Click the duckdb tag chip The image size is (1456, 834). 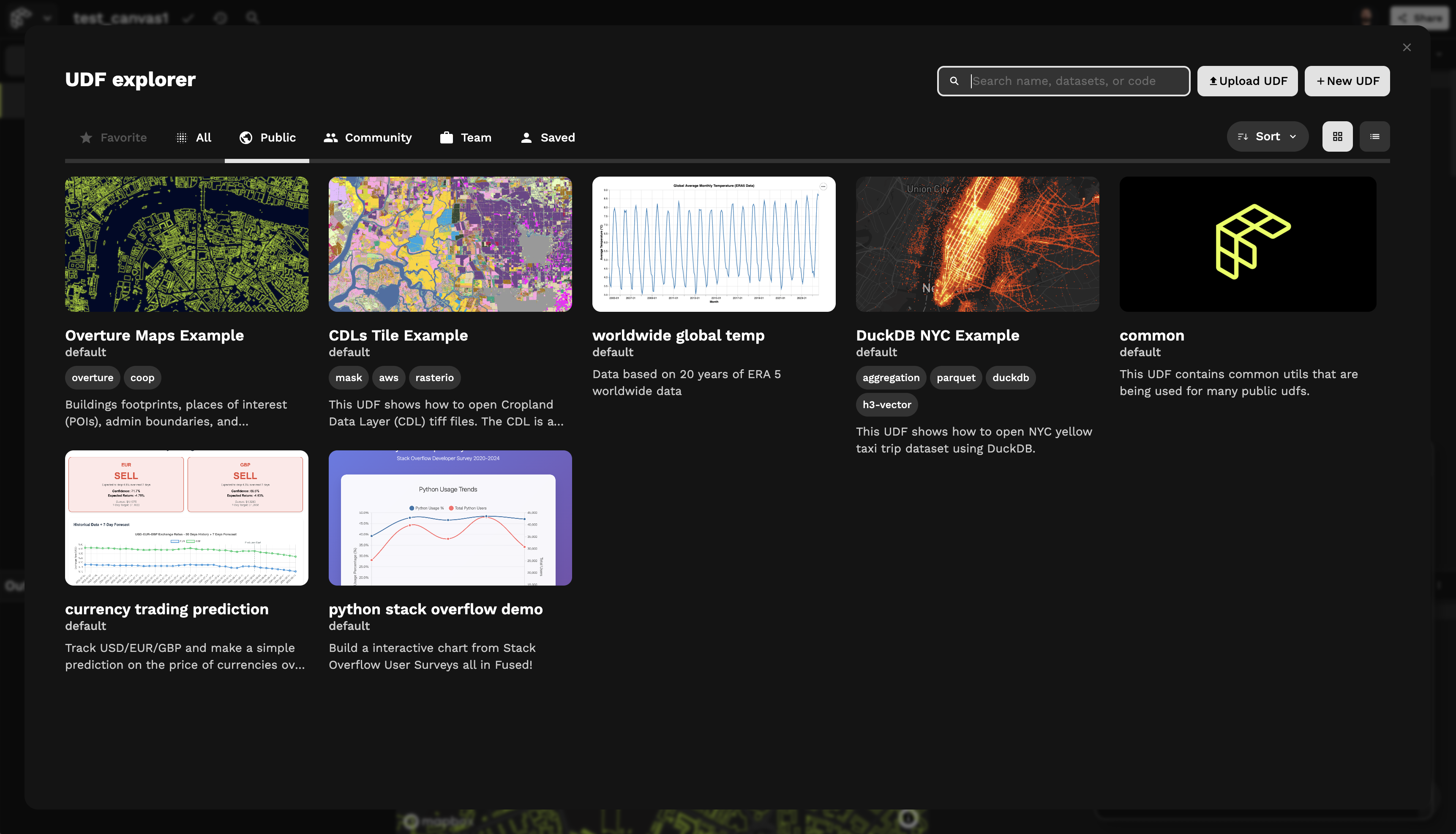coord(1010,377)
